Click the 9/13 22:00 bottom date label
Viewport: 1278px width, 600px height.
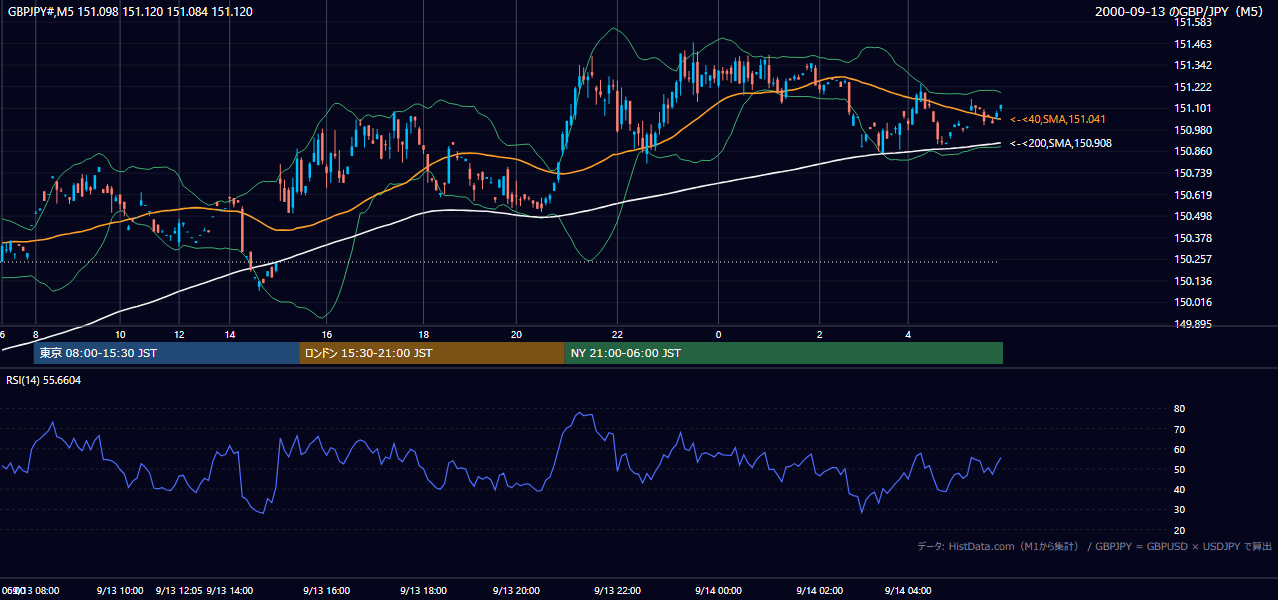tap(617, 590)
